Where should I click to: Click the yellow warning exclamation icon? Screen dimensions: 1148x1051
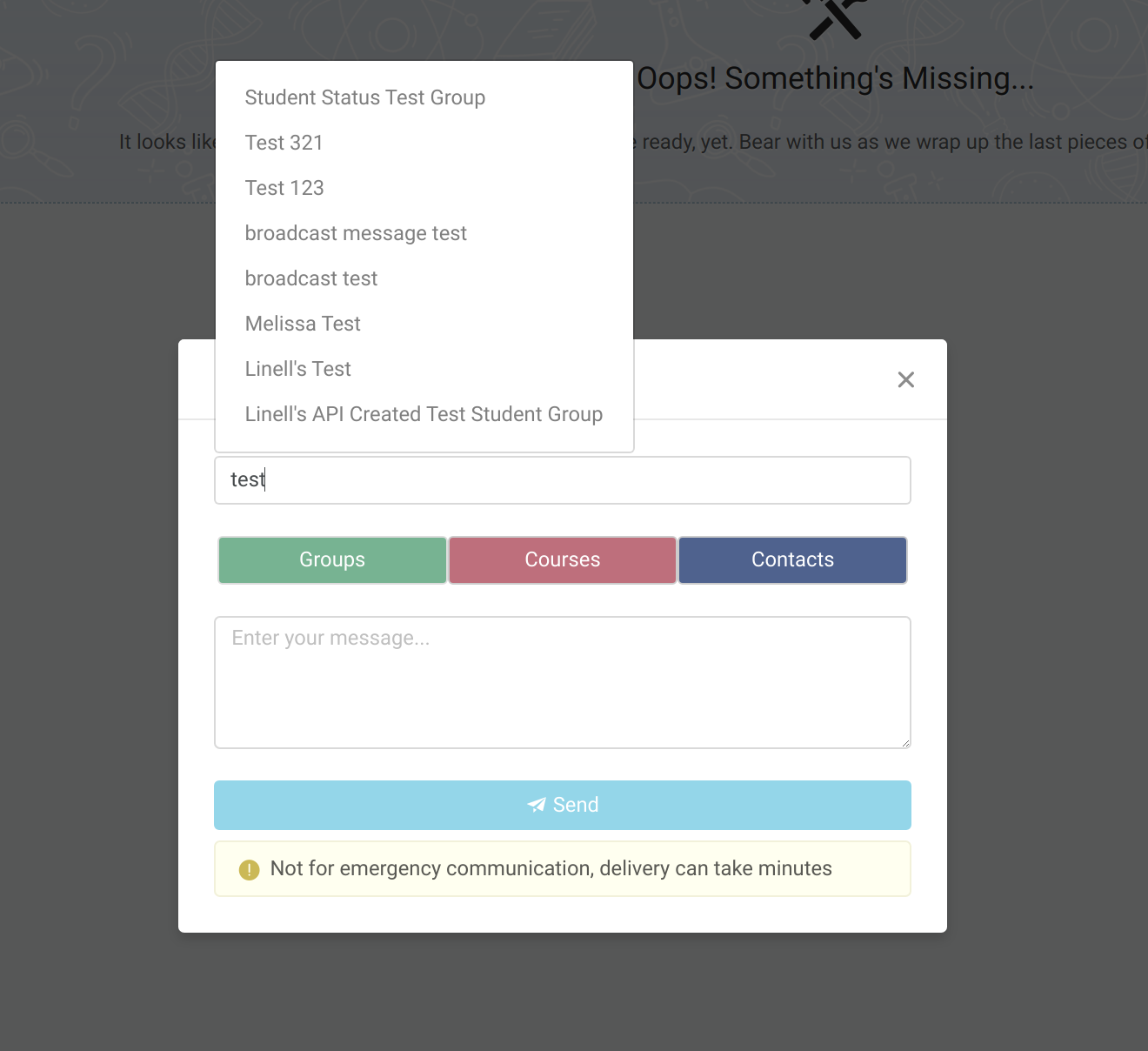click(x=249, y=869)
